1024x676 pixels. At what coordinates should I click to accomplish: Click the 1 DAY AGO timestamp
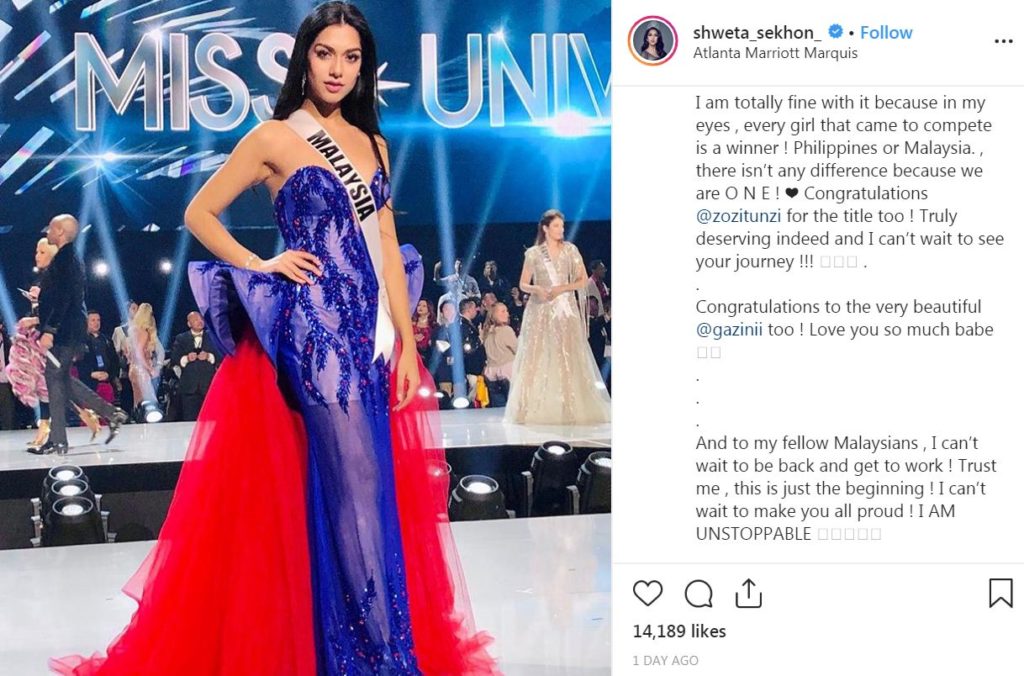(665, 660)
